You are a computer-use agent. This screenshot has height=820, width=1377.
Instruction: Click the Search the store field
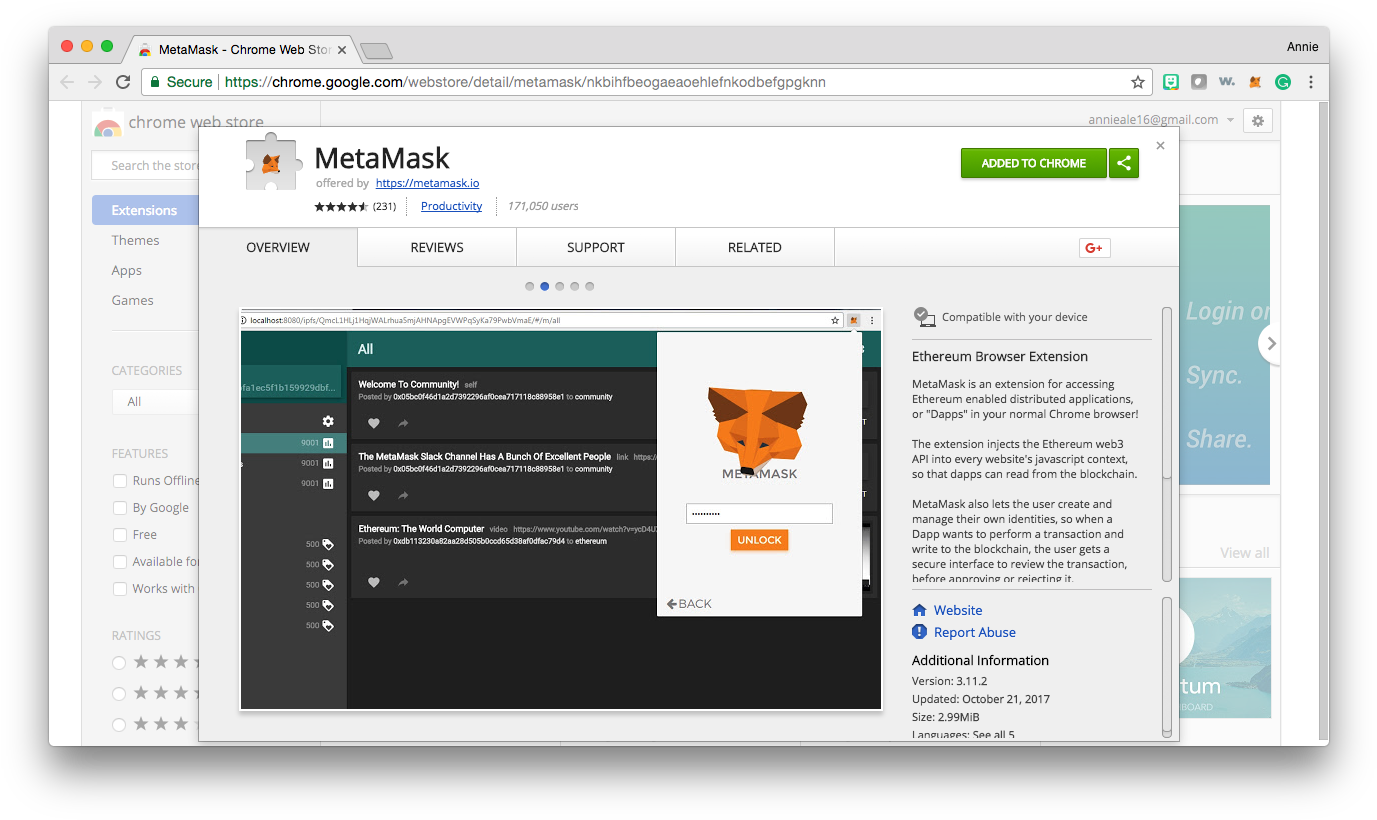coord(145,165)
